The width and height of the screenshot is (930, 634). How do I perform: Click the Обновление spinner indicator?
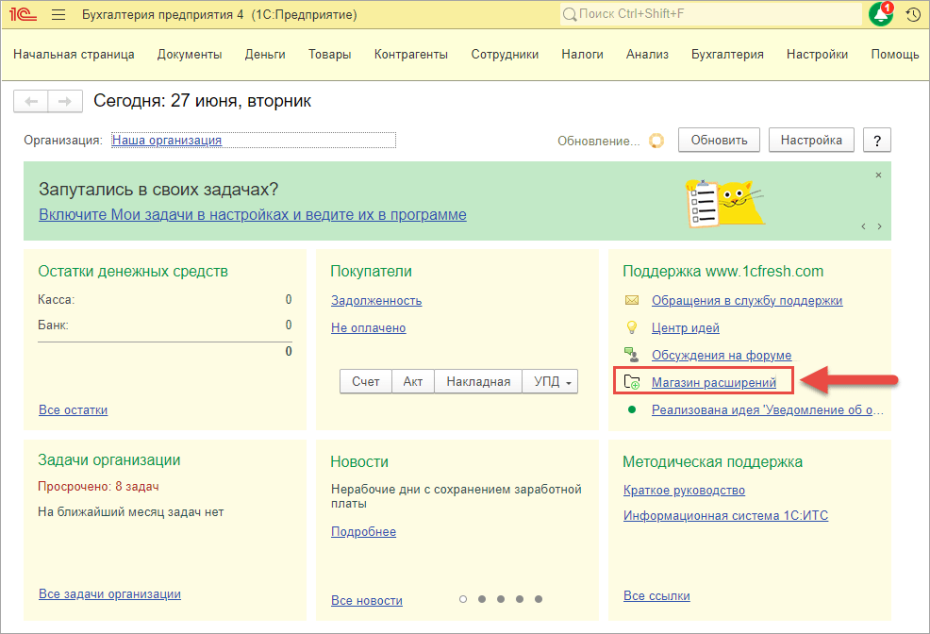coord(657,141)
